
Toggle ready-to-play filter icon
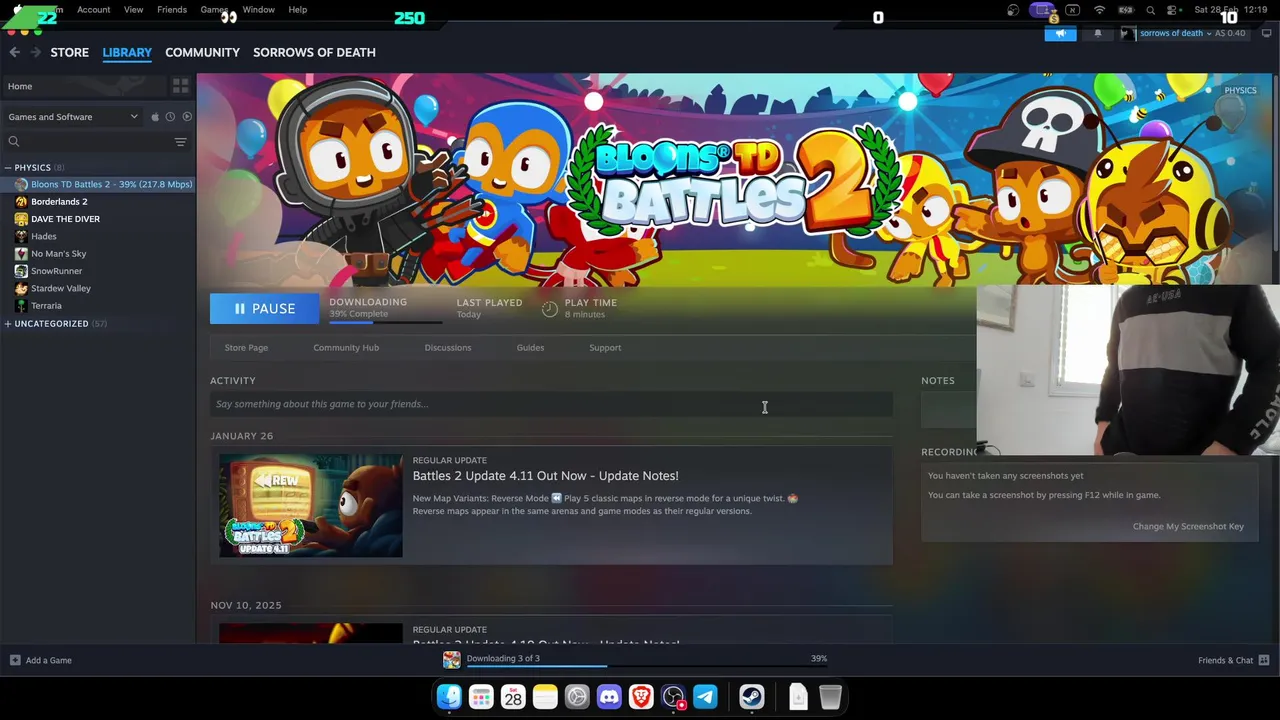click(186, 117)
